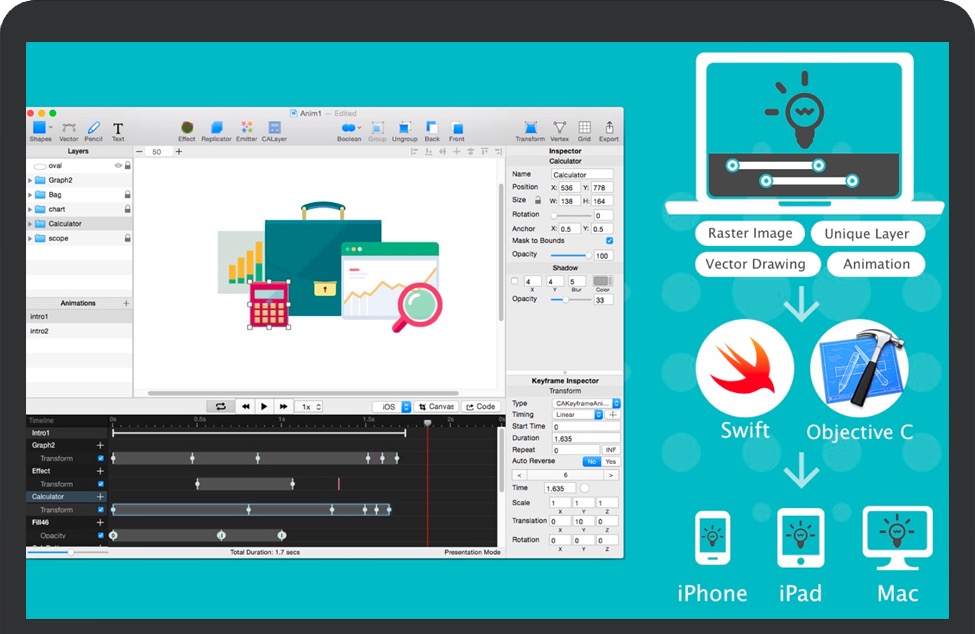The width and height of the screenshot is (975, 634).
Task: Click the Text tool icon
Action: (118, 128)
